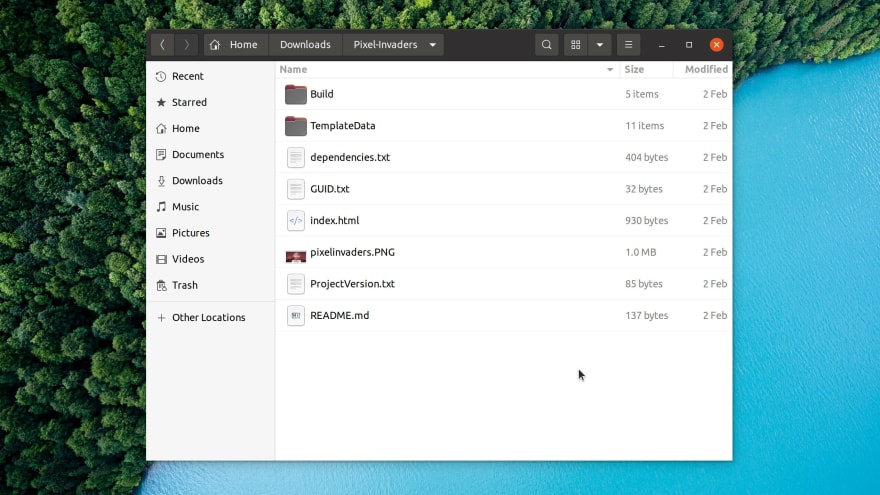Sort by the Name column header

tap(447, 70)
